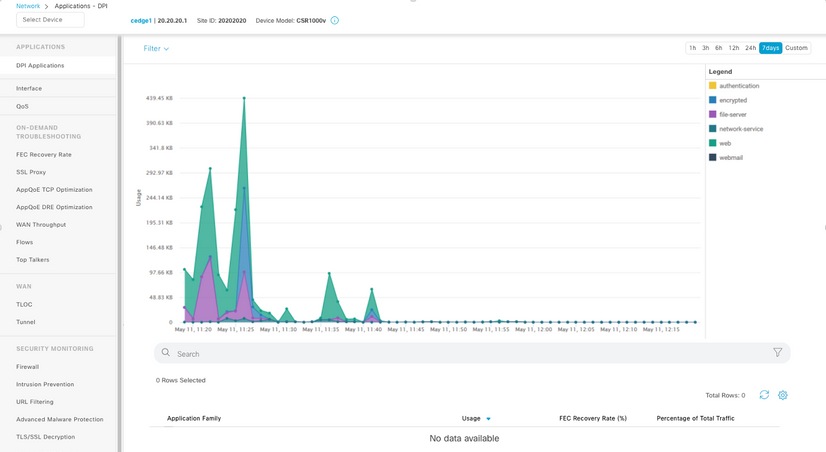Viewport: 826px width, 452px height.
Task: Open table settings gear icon
Action: click(783, 395)
